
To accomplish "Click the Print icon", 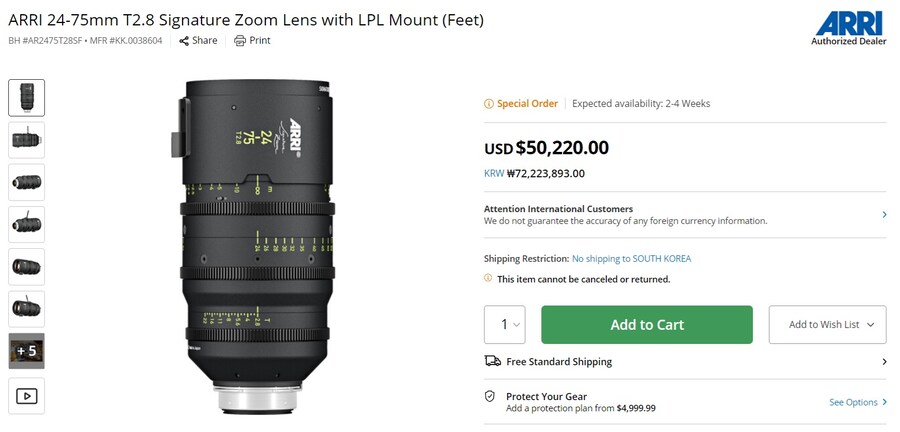I will point(240,41).
